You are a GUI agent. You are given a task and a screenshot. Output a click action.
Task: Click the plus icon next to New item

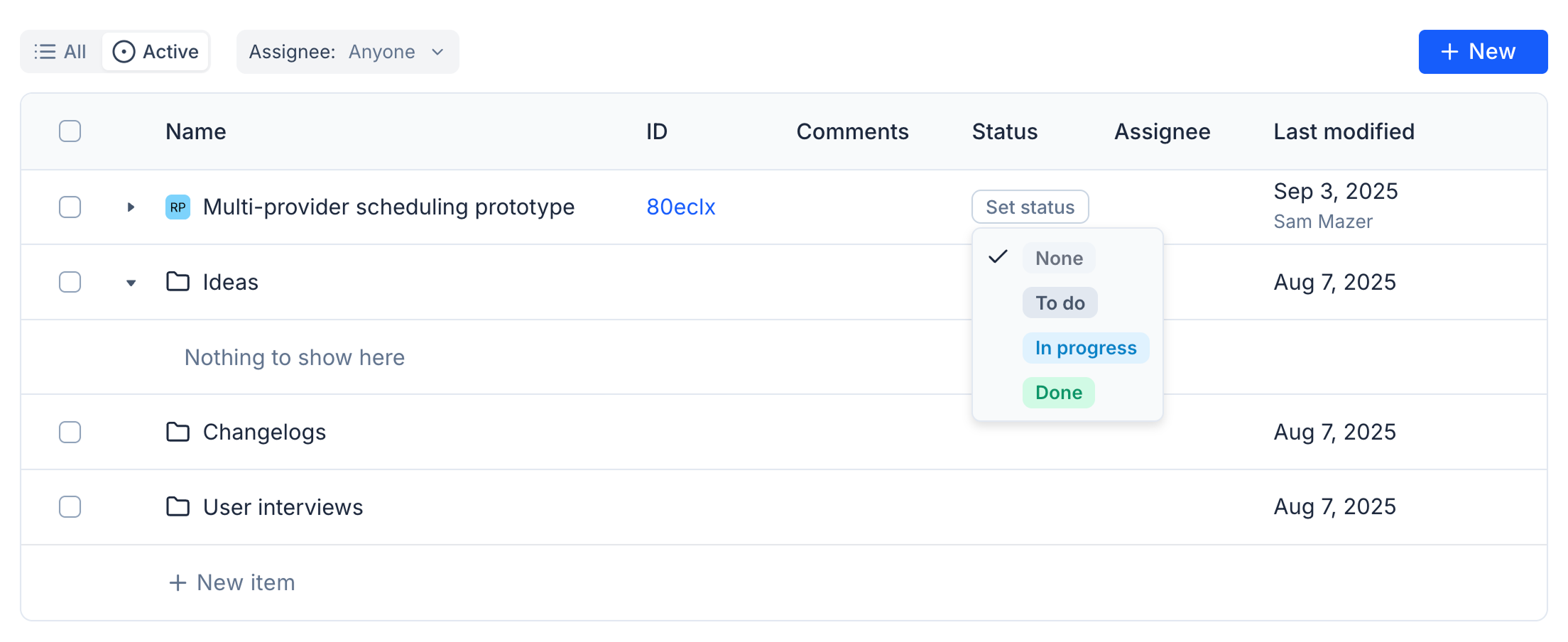[178, 583]
